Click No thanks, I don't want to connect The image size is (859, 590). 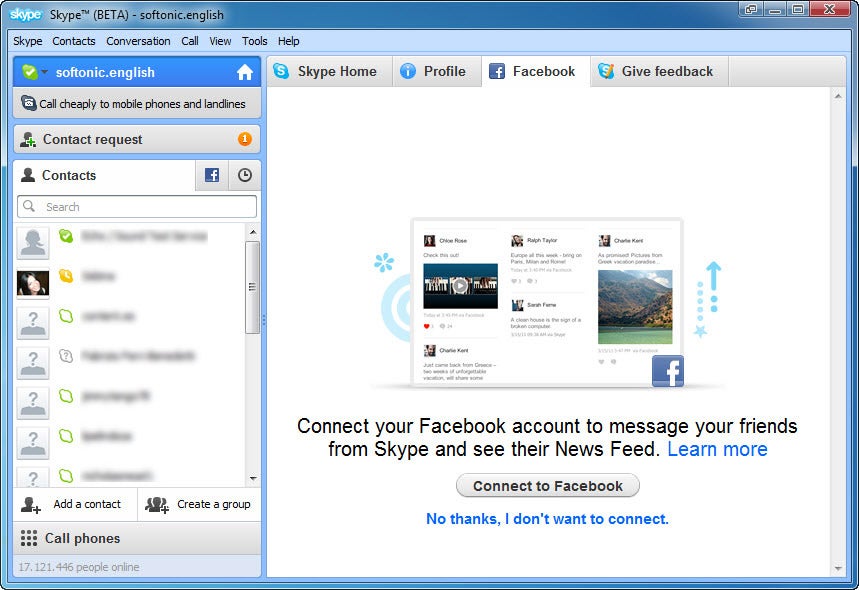tap(547, 519)
